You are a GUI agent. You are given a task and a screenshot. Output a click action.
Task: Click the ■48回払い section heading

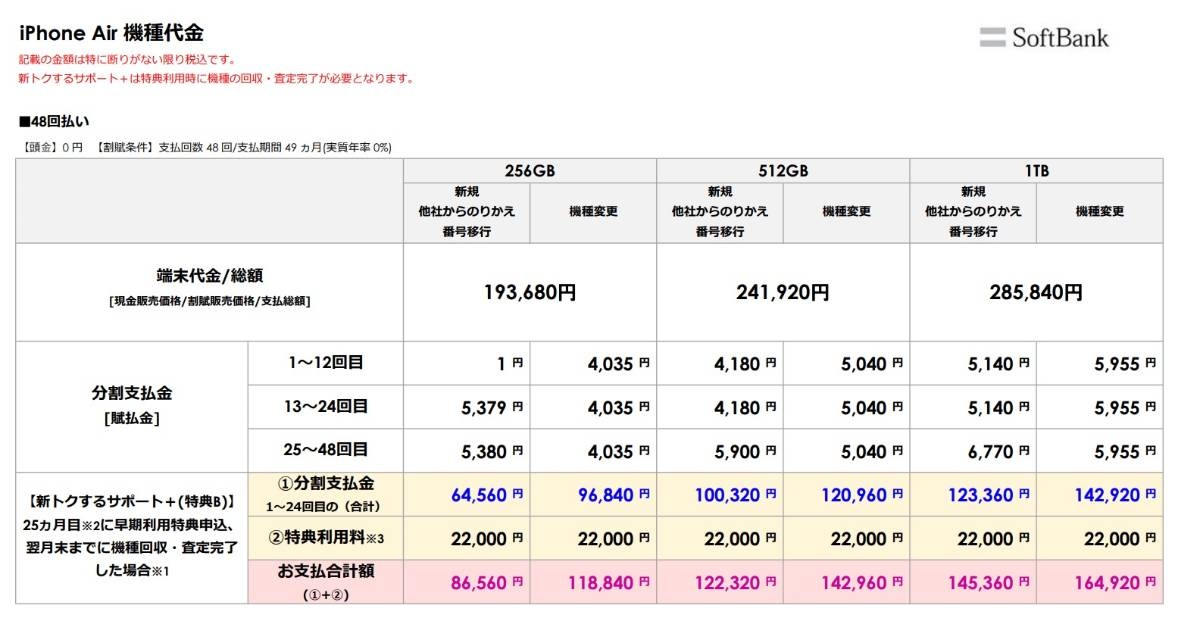click(54, 122)
